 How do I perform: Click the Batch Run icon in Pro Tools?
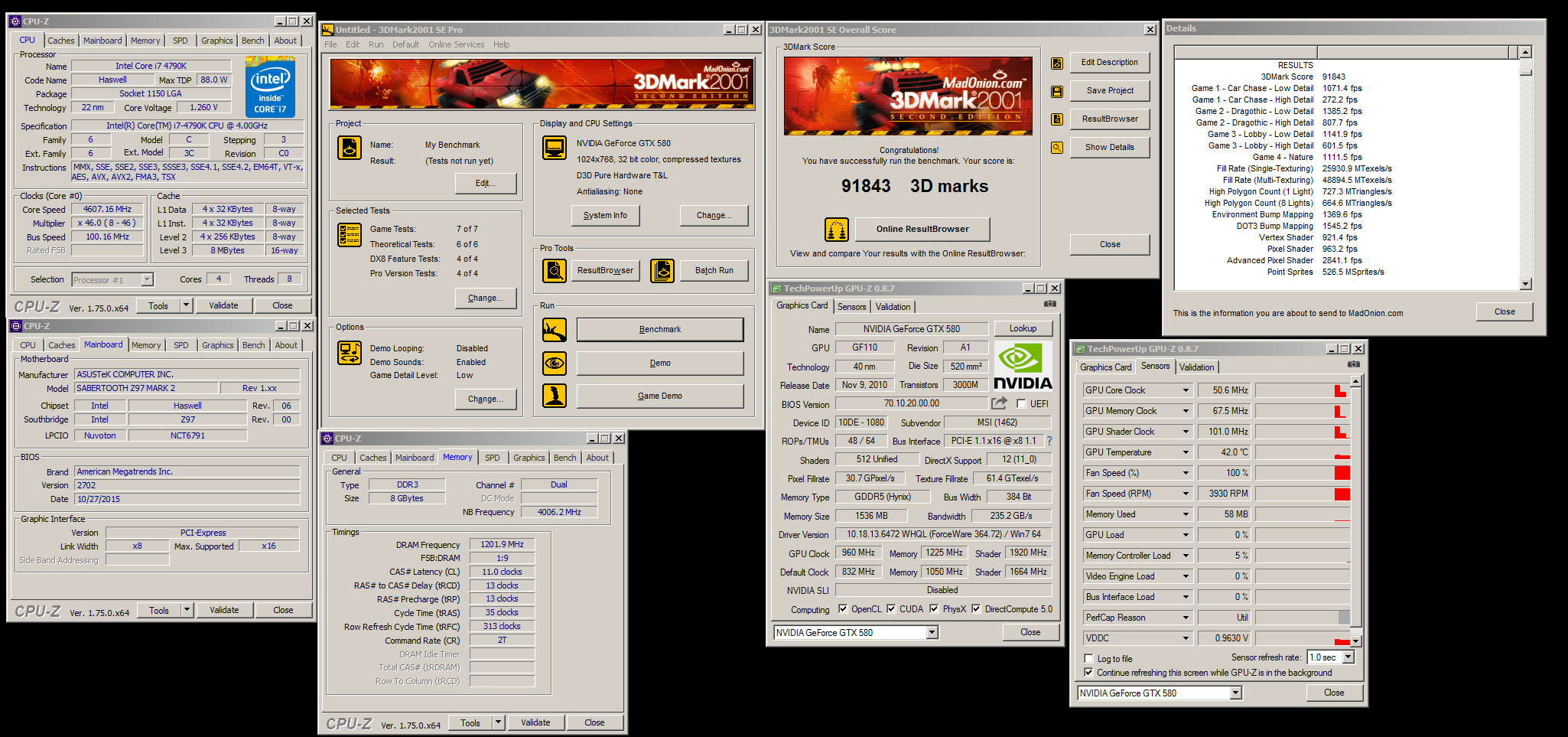(x=662, y=270)
